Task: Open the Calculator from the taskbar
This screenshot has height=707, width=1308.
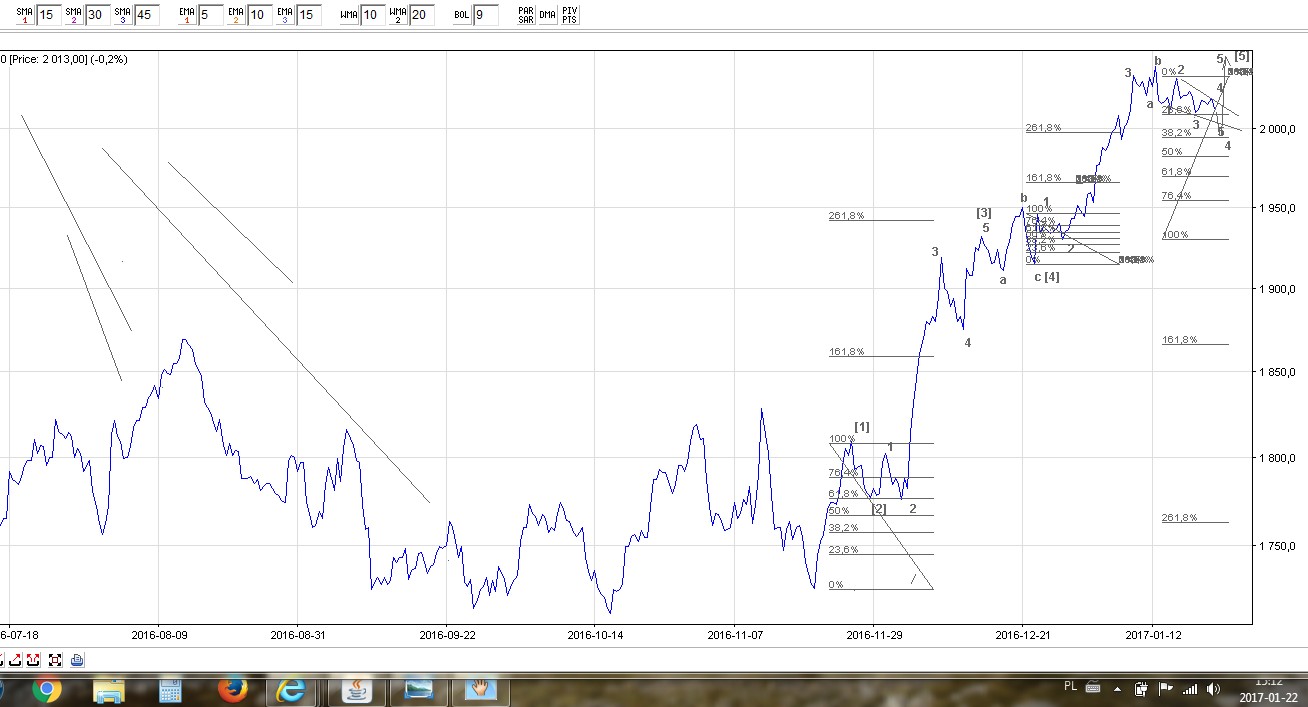Action: pos(169,689)
